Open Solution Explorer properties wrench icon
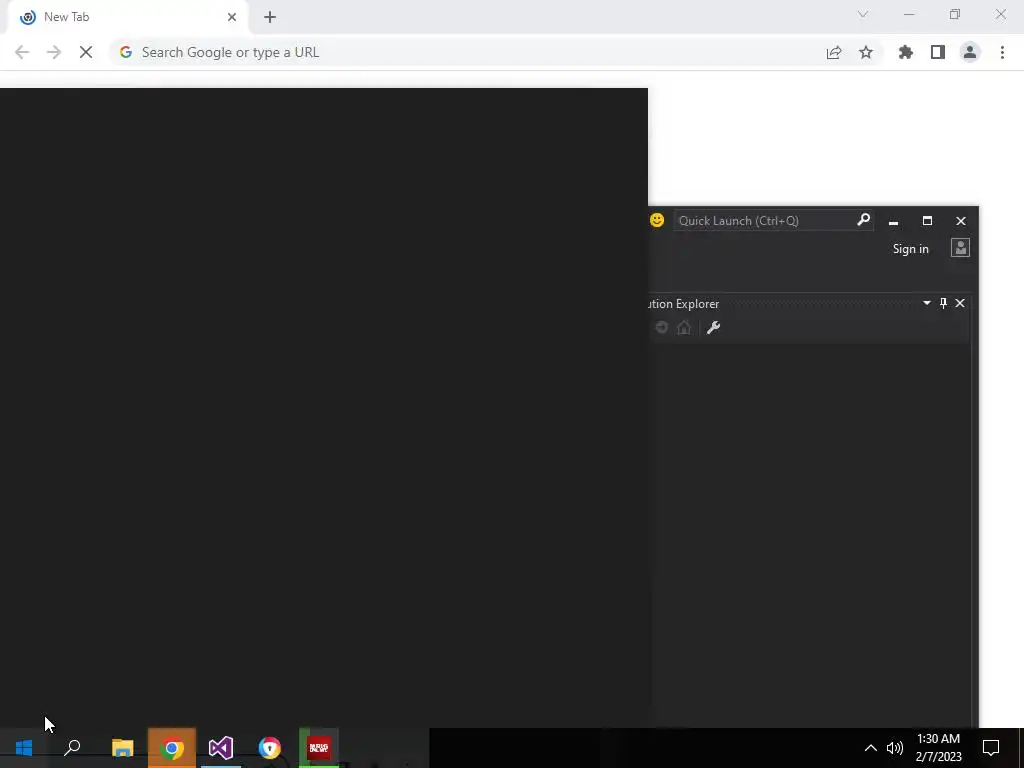Viewport: 1024px width, 768px height. (x=713, y=327)
